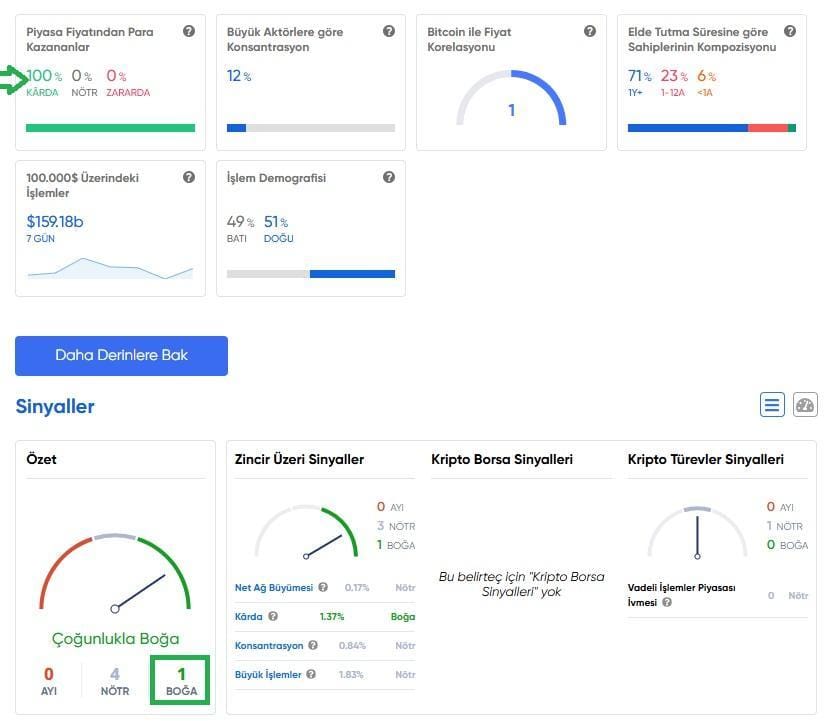This screenshot has width=830, height=721.
Task: Open the Kârda signal row
Action: pyautogui.click(x=248, y=617)
